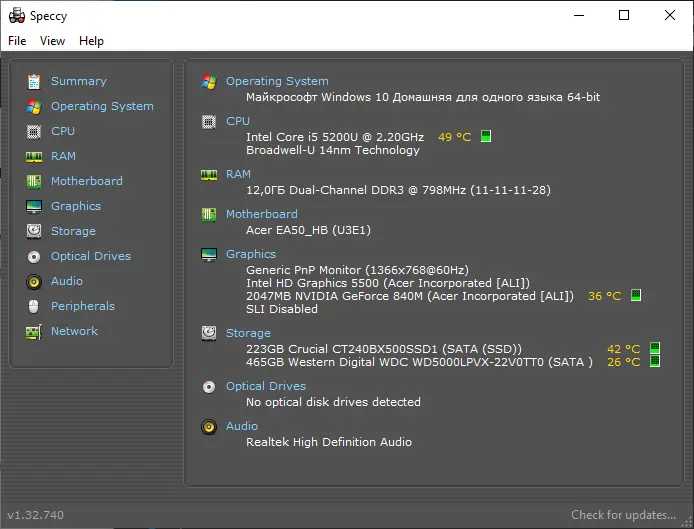Click the CPU heading link in main panel
694x529 pixels.
click(238, 121)
